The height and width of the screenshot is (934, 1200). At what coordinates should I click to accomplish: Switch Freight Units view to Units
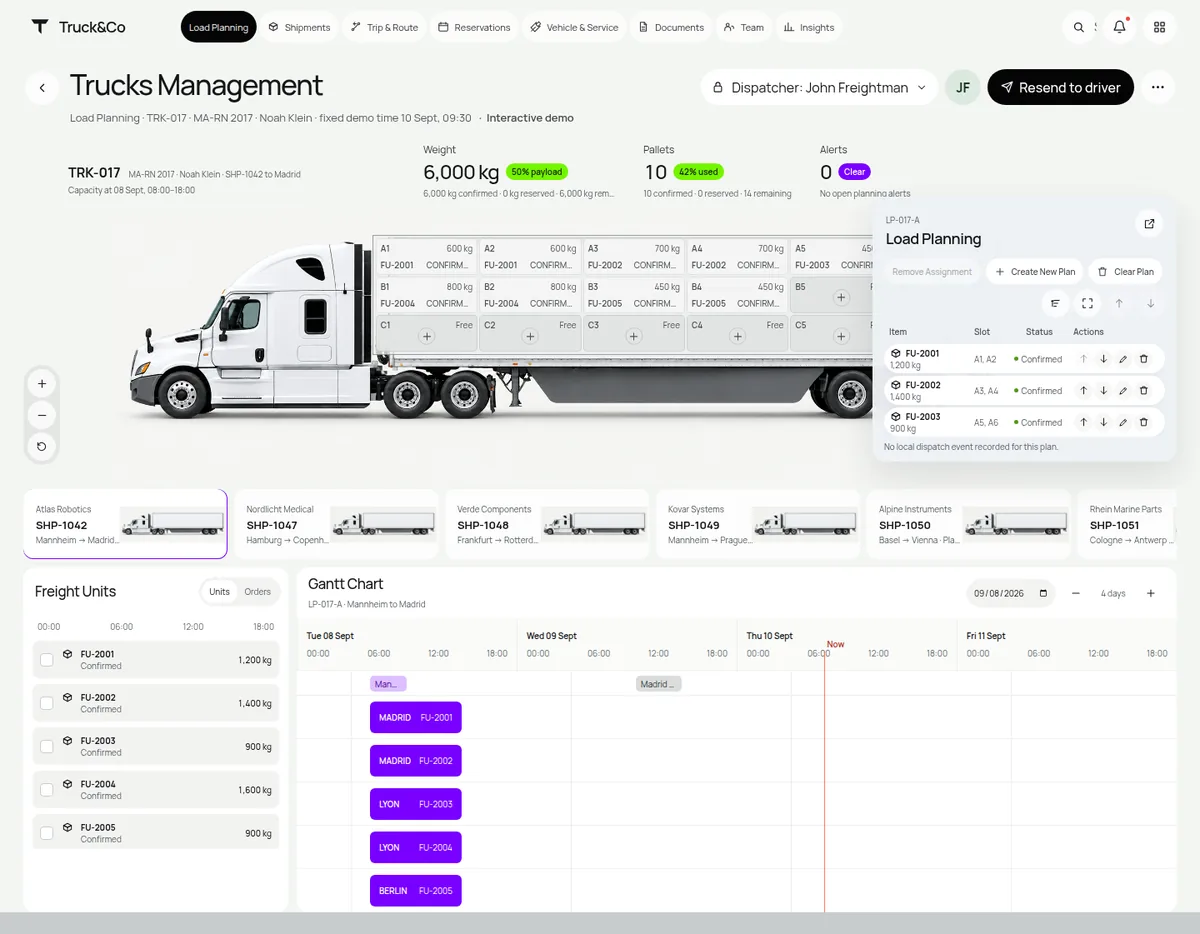[x=219, y=592]
